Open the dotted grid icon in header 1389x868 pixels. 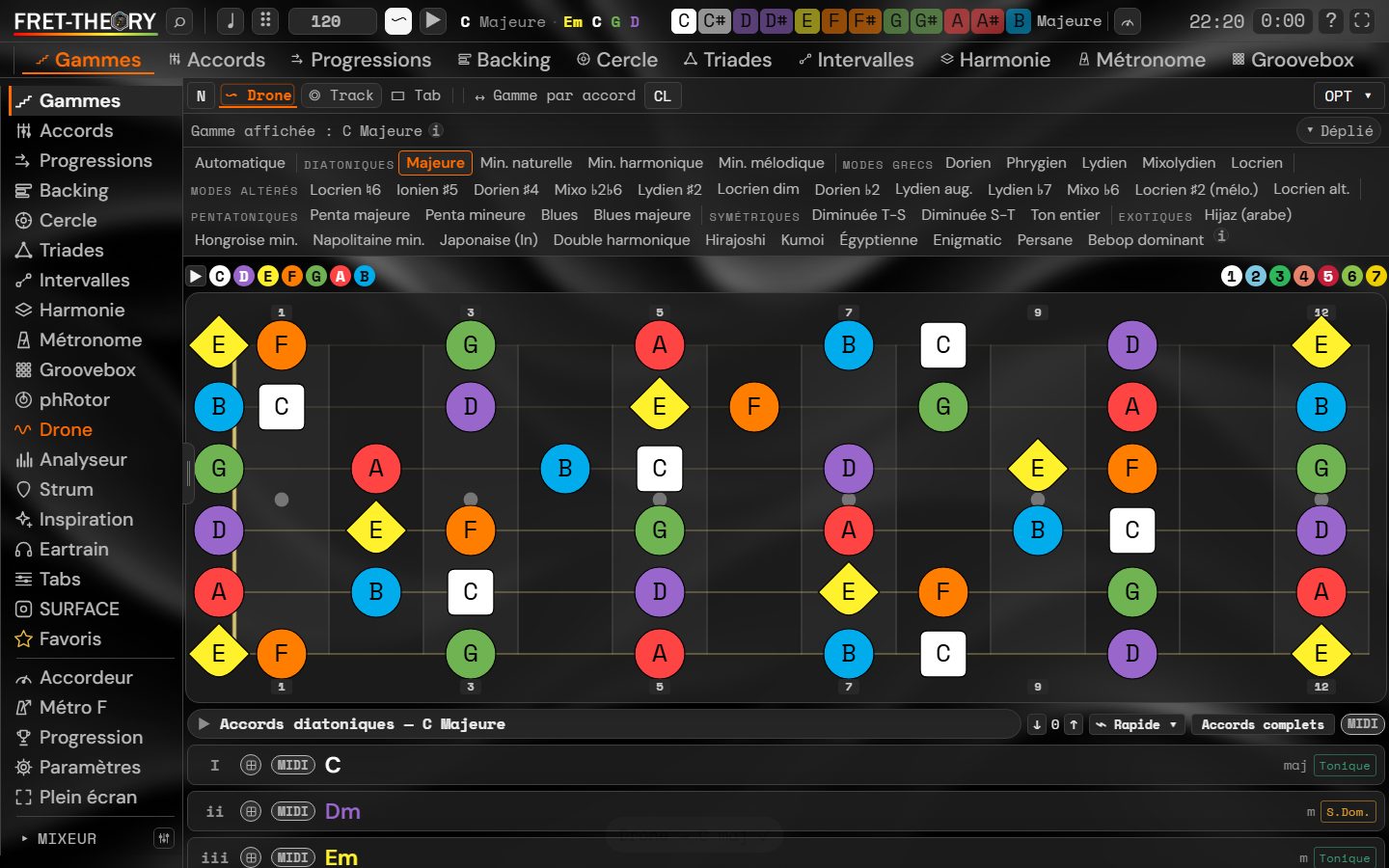pos(265,21)
